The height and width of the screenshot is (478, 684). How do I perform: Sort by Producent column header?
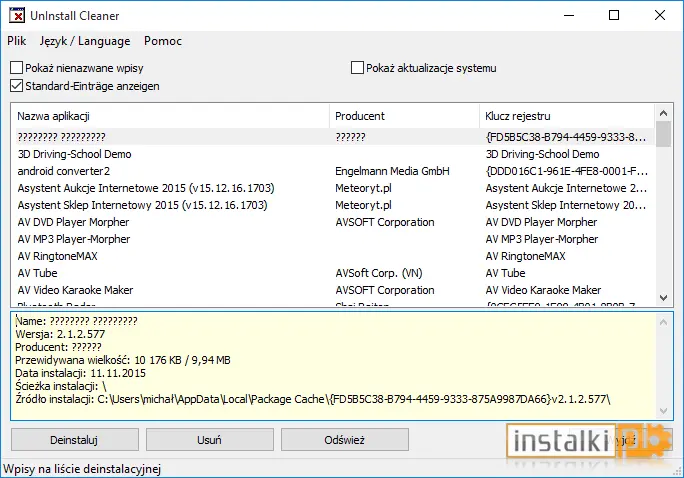click(x=404, y=116)
